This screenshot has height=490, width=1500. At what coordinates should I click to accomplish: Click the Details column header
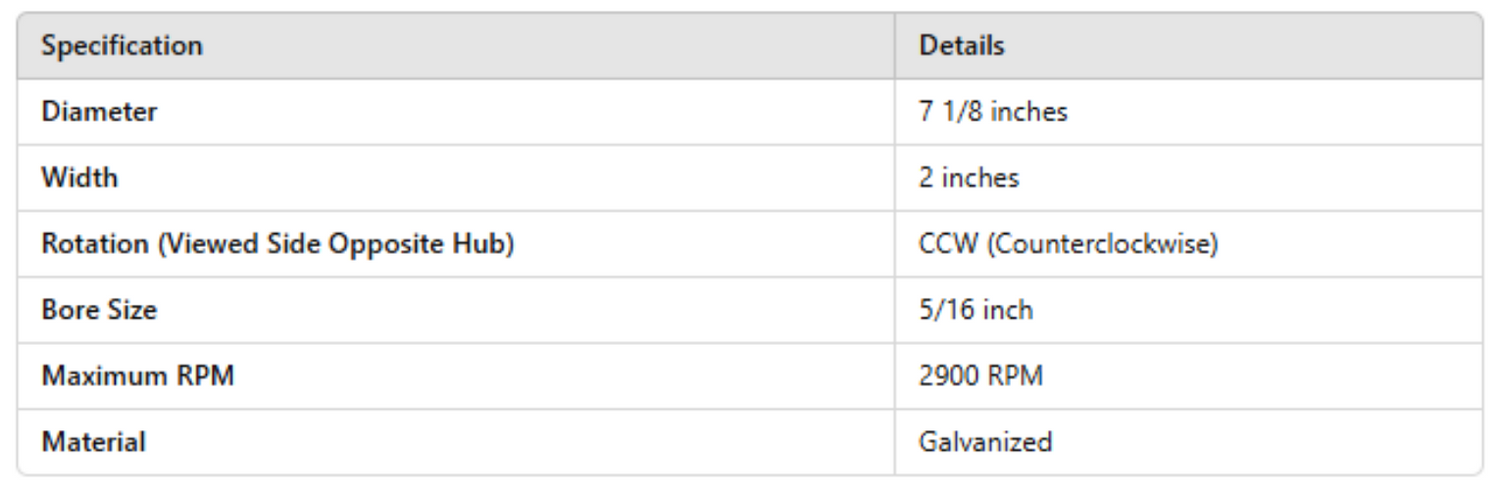click(x=961, y=46)
